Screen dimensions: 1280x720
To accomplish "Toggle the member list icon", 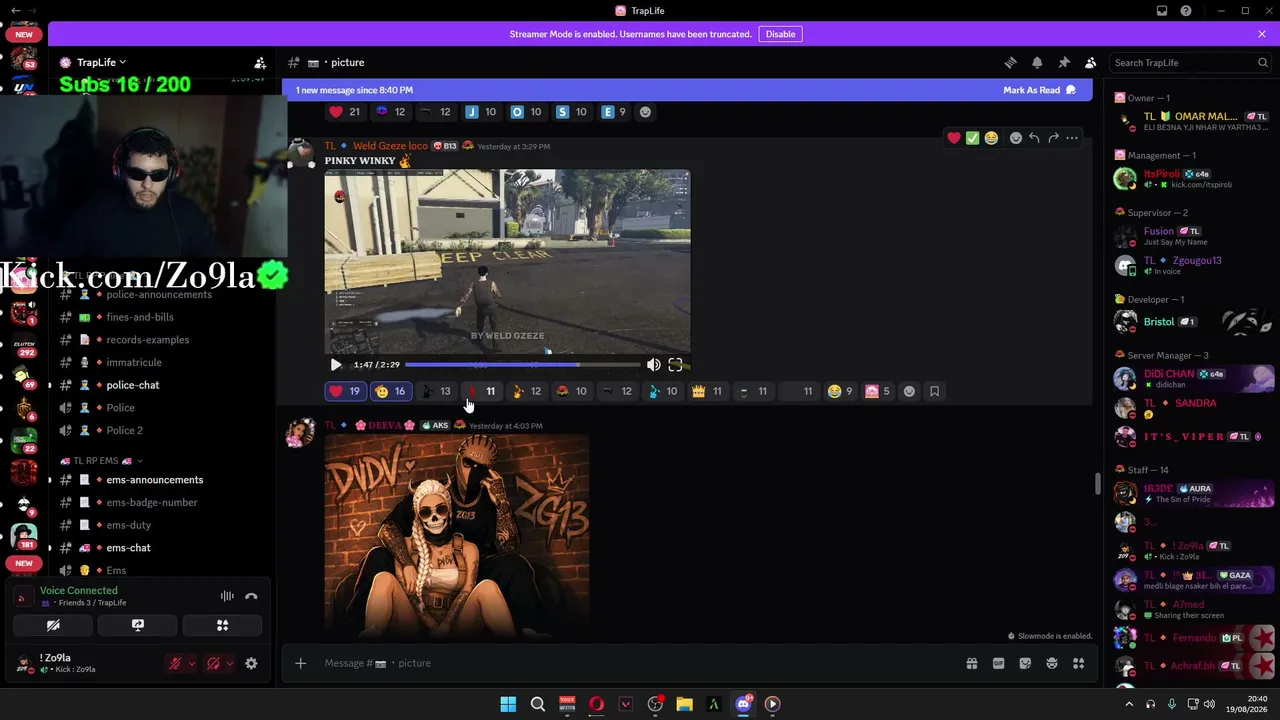I will tap(1091, 62).
